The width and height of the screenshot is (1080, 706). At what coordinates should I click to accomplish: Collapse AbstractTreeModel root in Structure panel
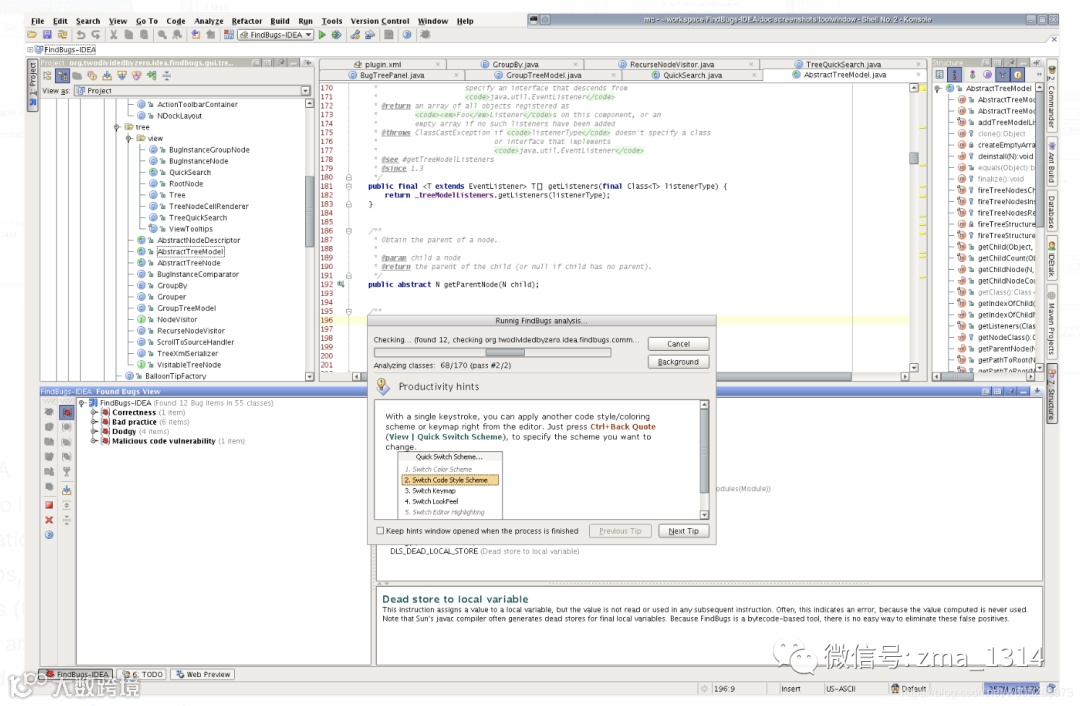tap(937, 88)
